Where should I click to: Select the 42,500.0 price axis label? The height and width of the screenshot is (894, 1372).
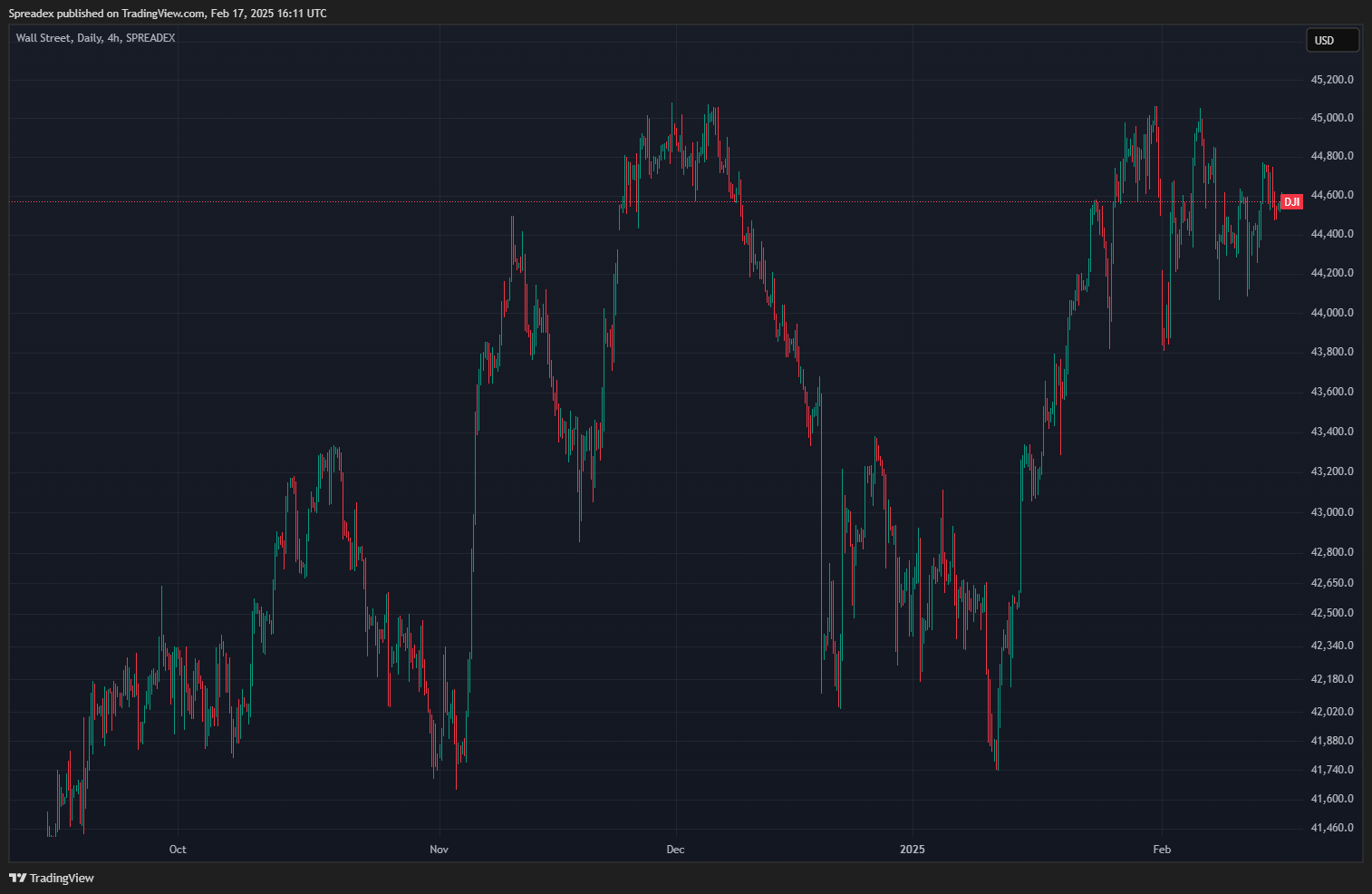(x=1332, y=613)
